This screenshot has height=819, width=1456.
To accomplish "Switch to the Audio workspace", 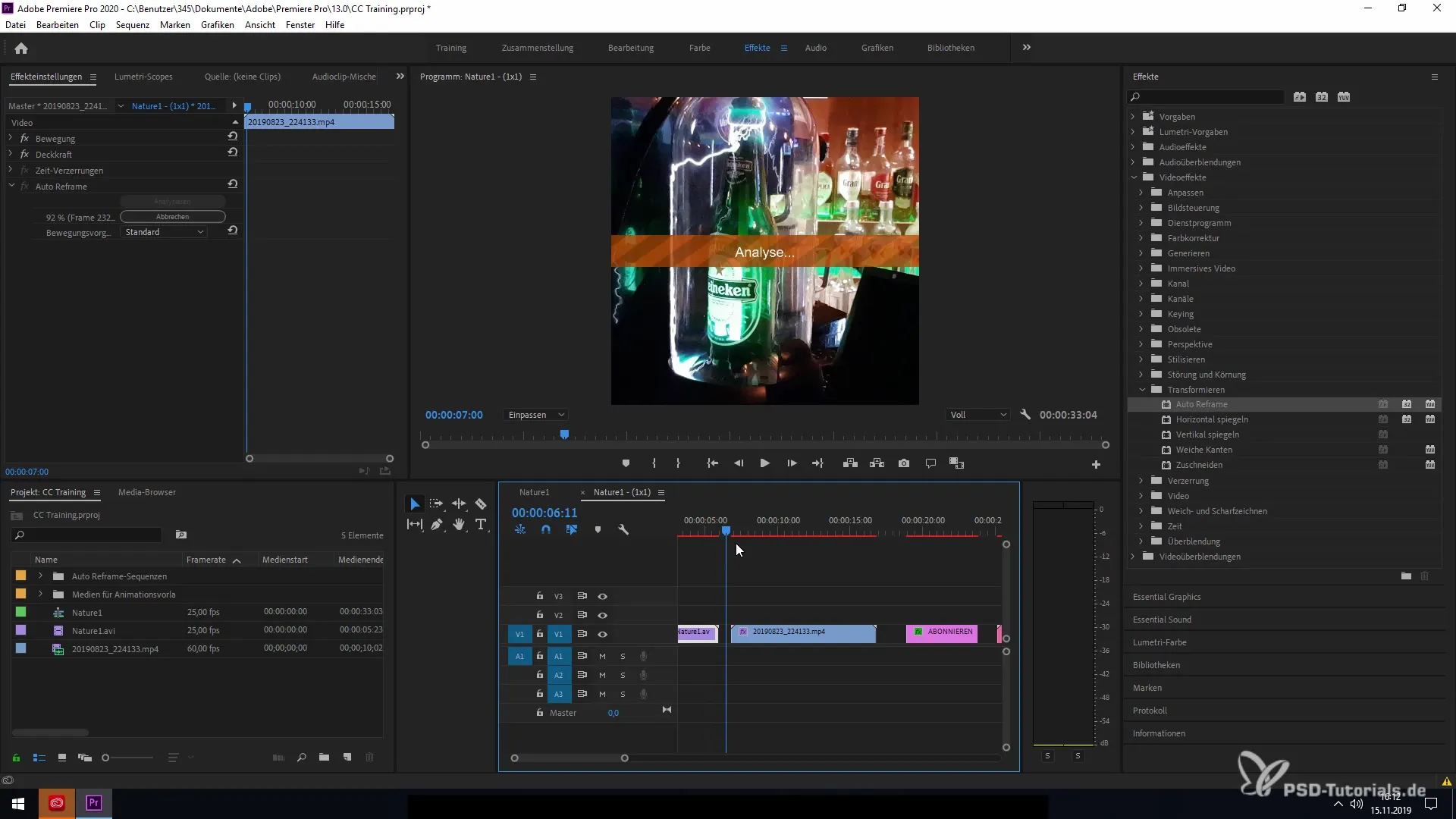I will point(816,48).
